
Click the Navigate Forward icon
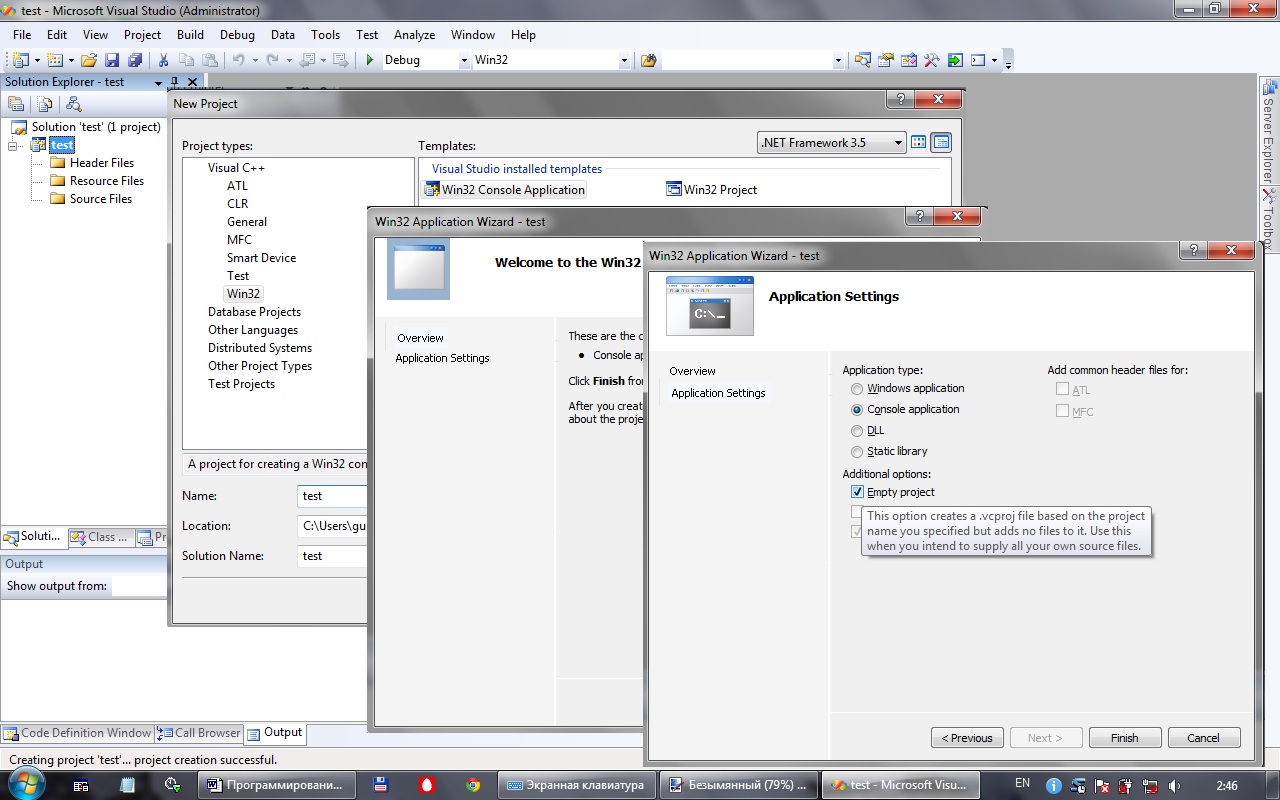[340, 60]
